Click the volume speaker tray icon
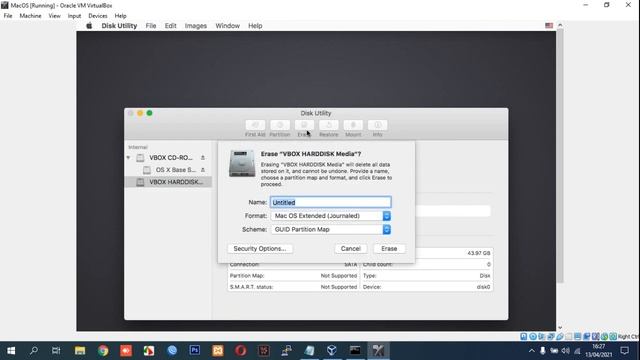Viewport: 640px width, 360px height. pos(565,351)
